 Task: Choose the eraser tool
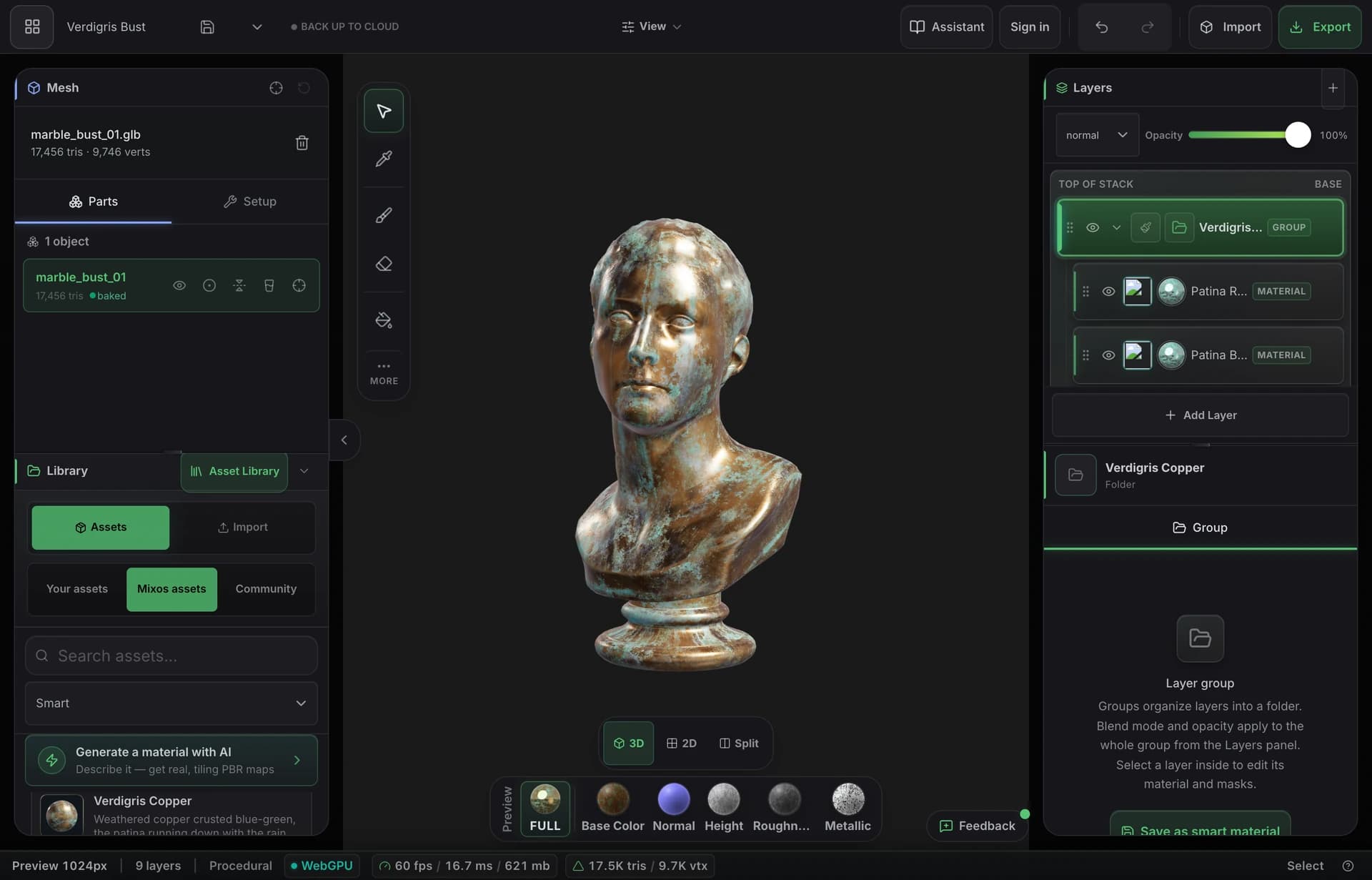coord(384,264)
